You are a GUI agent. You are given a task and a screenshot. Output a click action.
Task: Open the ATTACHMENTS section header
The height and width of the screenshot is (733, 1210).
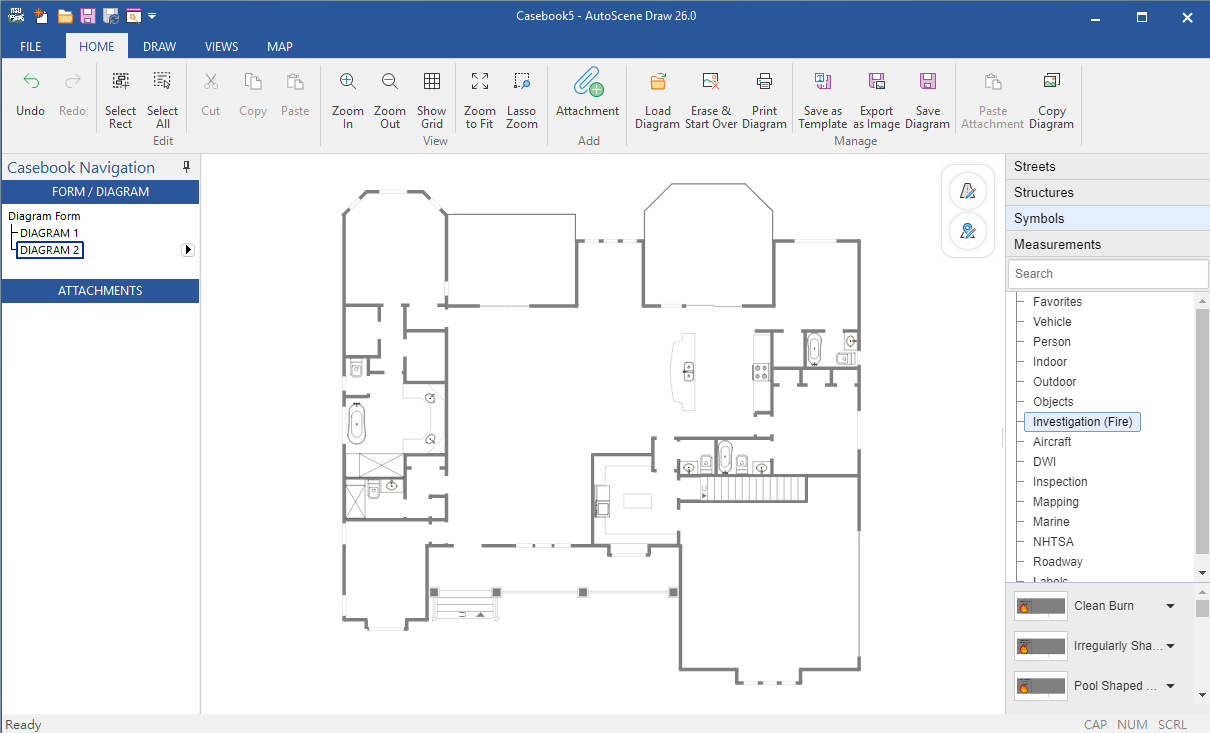click(x=100, y=291)
